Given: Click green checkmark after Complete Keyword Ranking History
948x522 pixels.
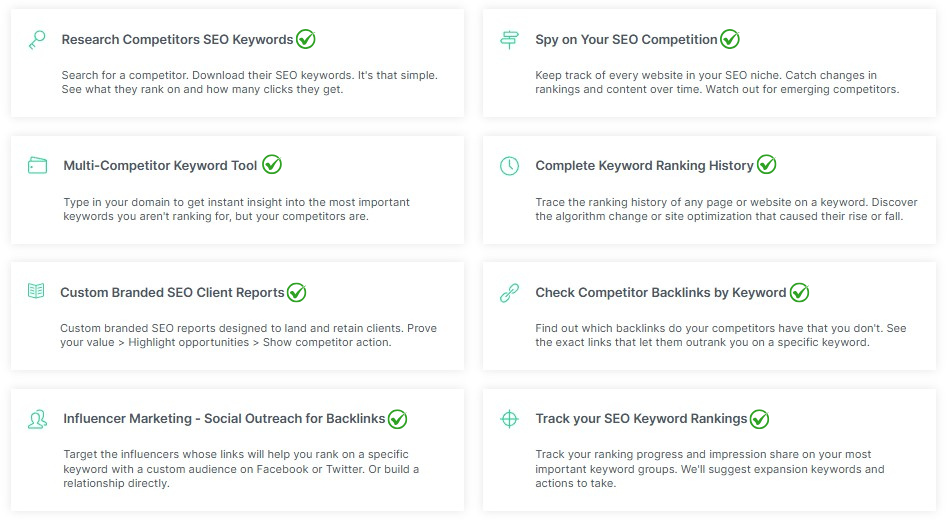Looking at the screenshot, I should [766, 165].
